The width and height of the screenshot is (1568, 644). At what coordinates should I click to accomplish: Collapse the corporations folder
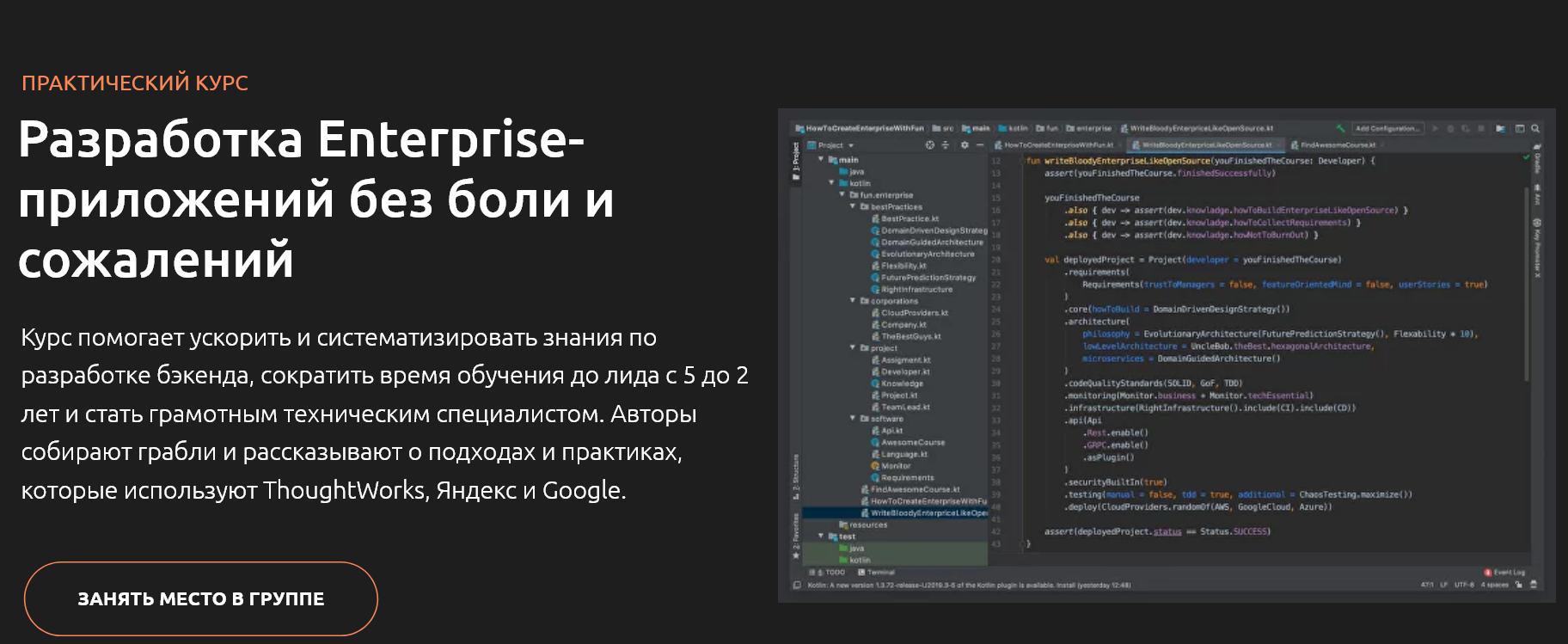coord(853,301)
